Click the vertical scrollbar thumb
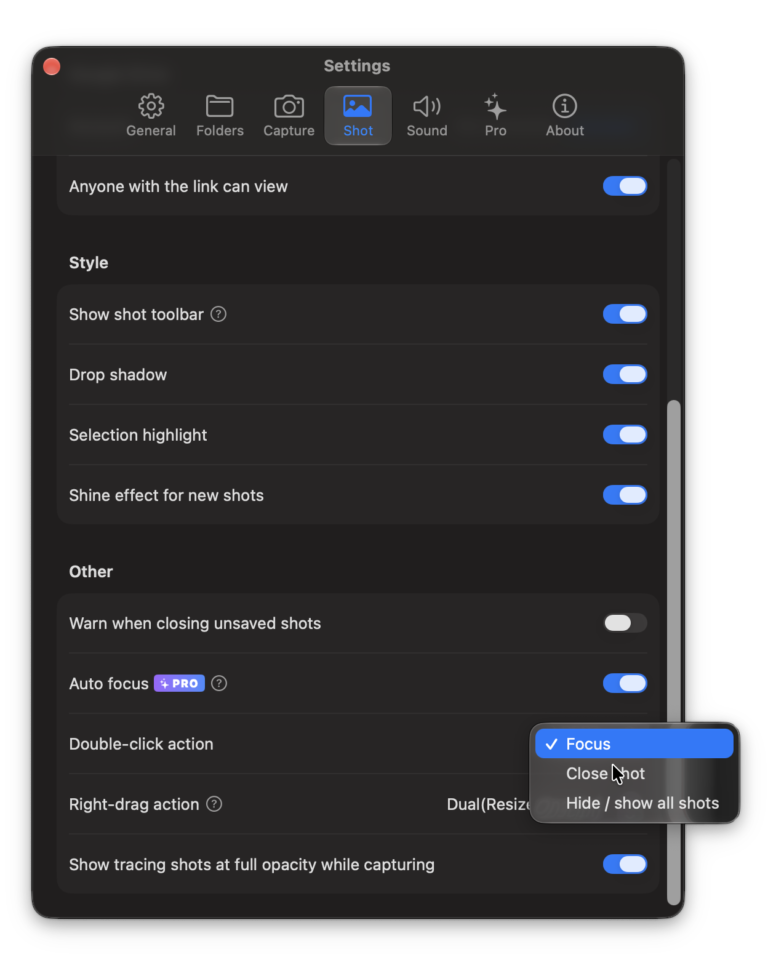768x965 pixels. coord(674,652)
